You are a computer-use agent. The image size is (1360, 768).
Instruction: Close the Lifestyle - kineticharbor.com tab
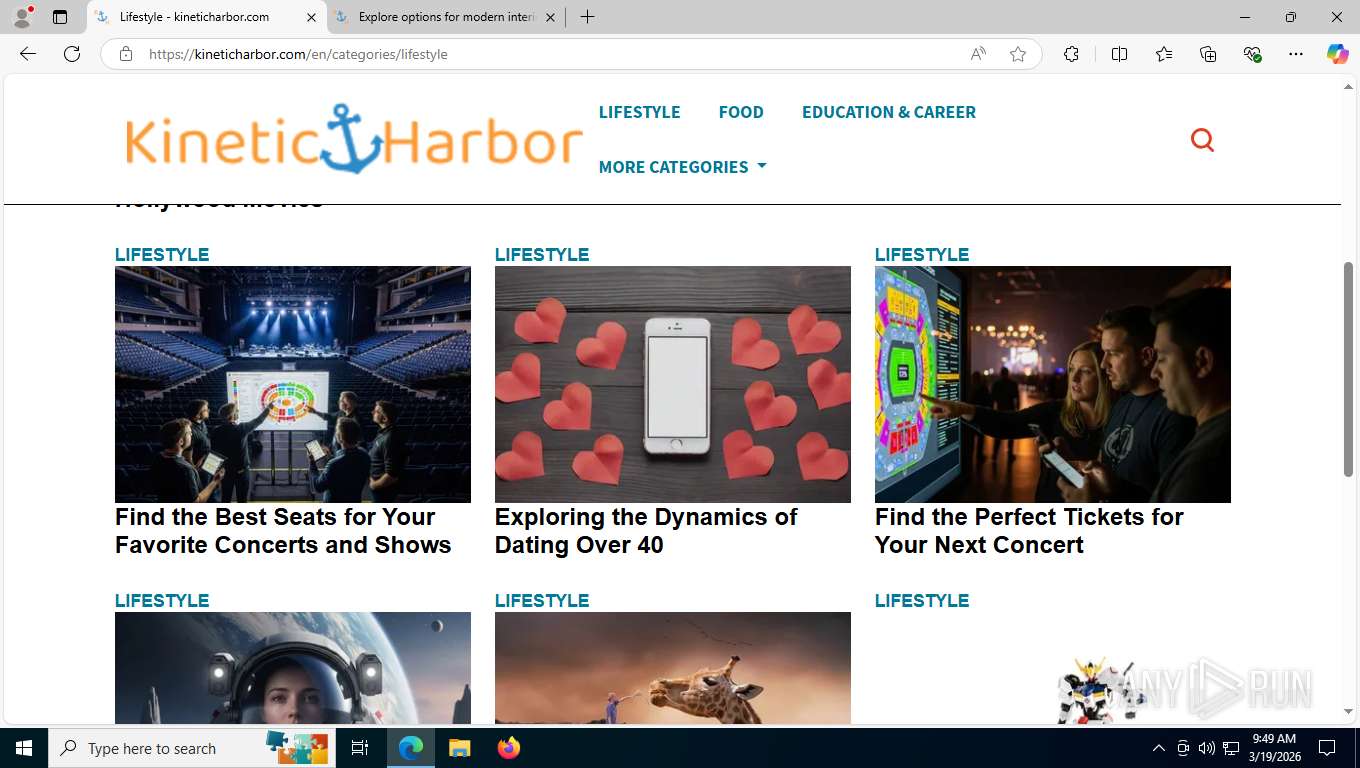pyautogui.click(x=311, y=17)
